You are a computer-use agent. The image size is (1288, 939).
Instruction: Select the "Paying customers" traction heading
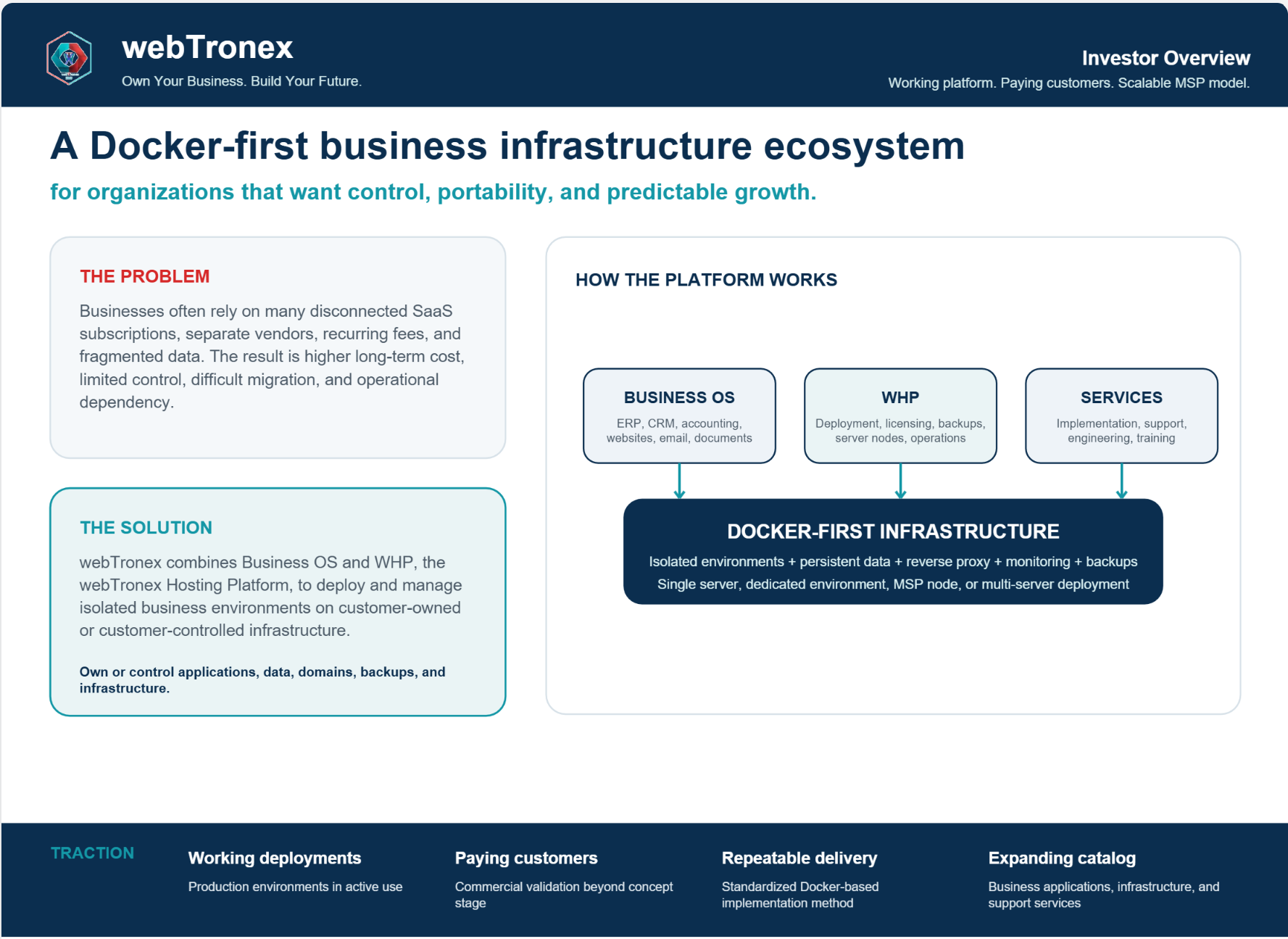click(526, 858)
